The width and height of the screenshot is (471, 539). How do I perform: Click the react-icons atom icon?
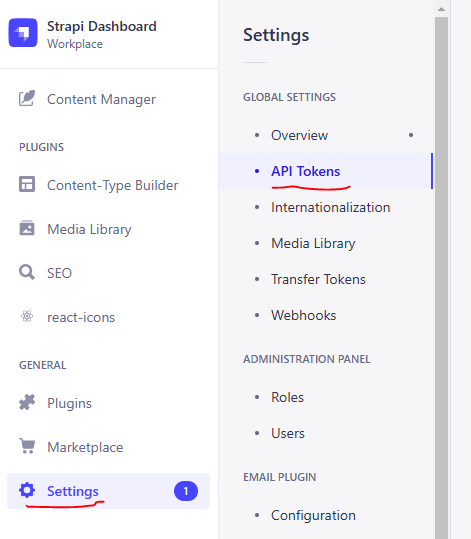coord(27,316)
